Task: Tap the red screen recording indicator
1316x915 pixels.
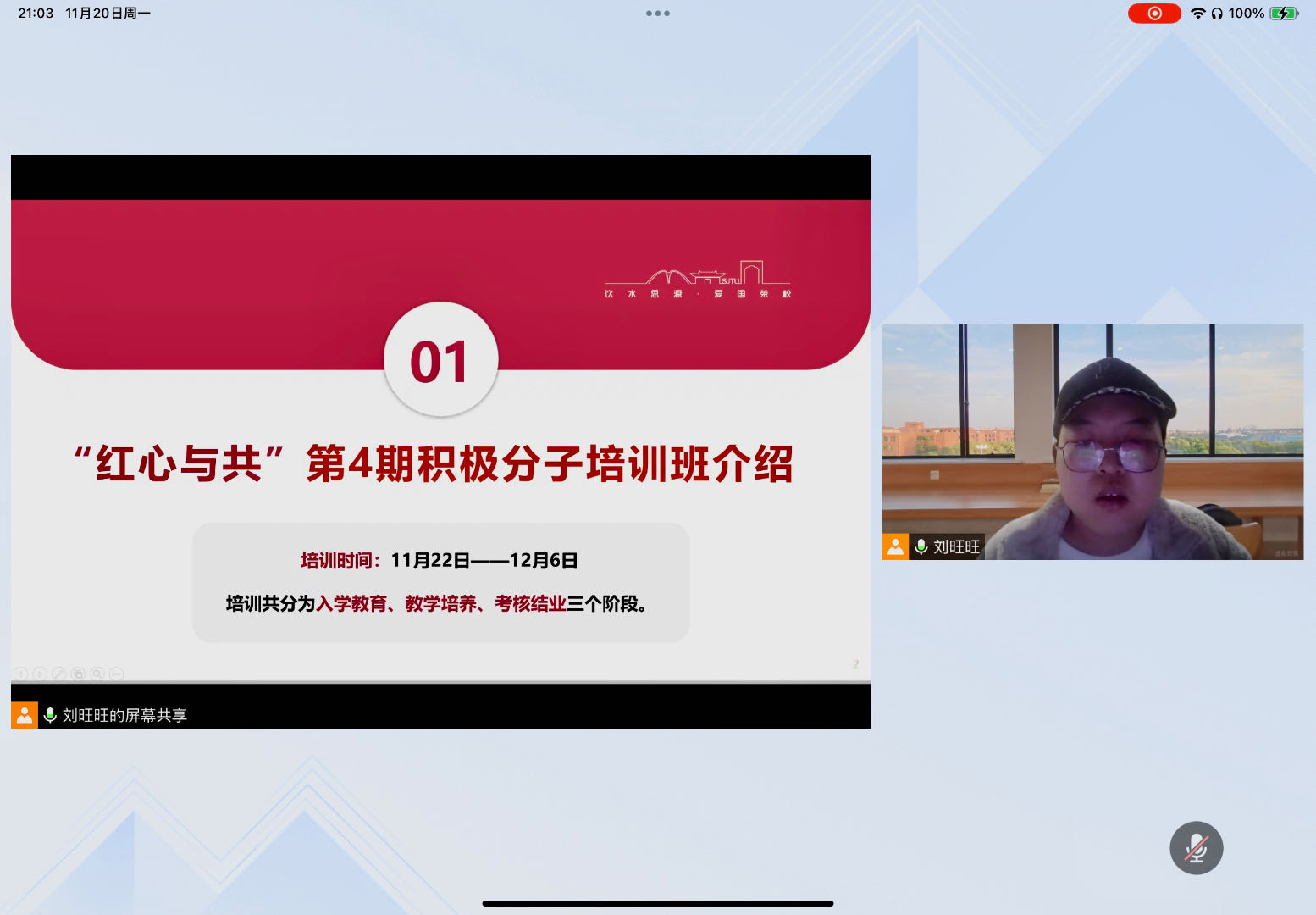Action: [x=1153, y=14]
